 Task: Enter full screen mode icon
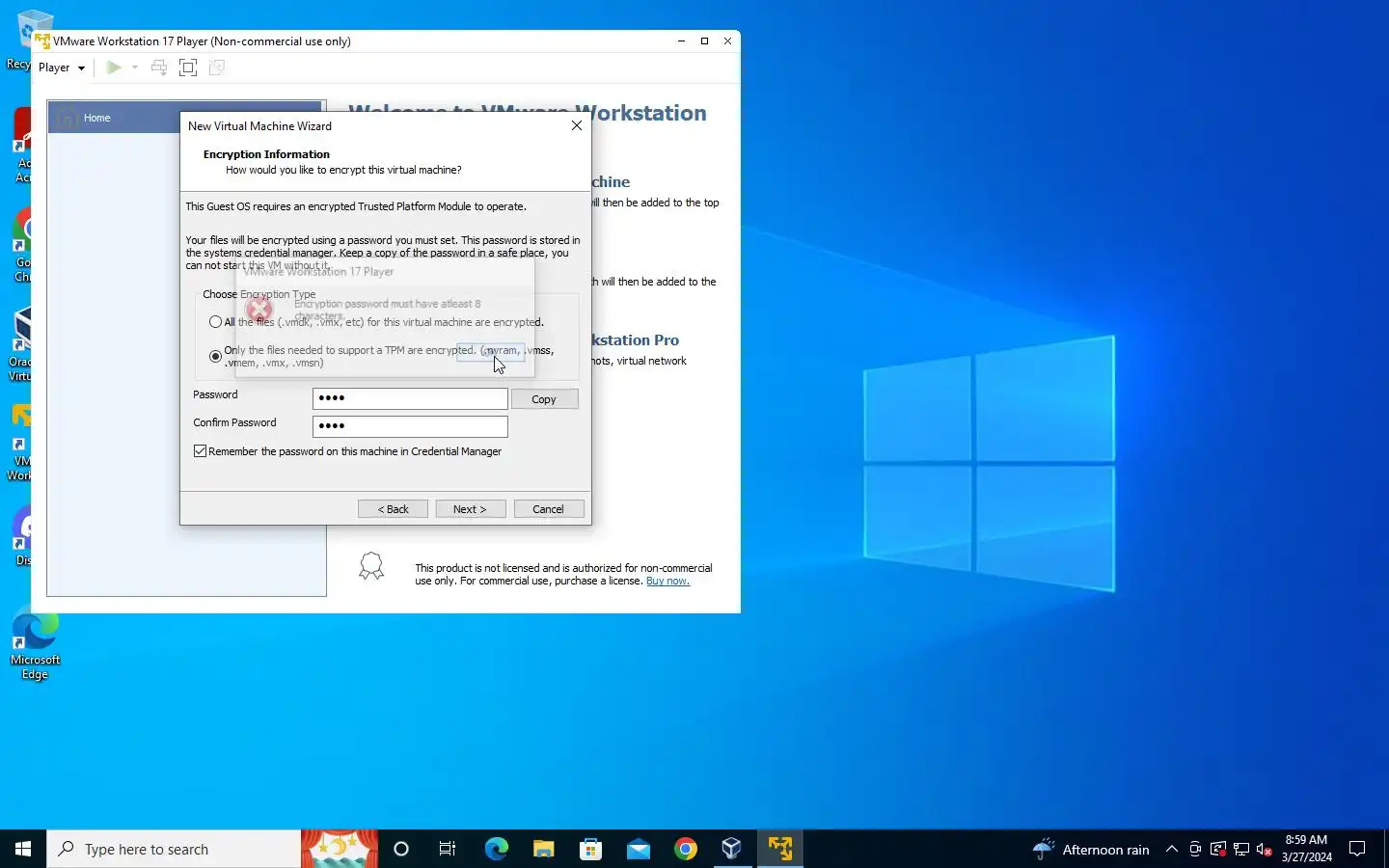pyautogui.click(x=188, y=68)
